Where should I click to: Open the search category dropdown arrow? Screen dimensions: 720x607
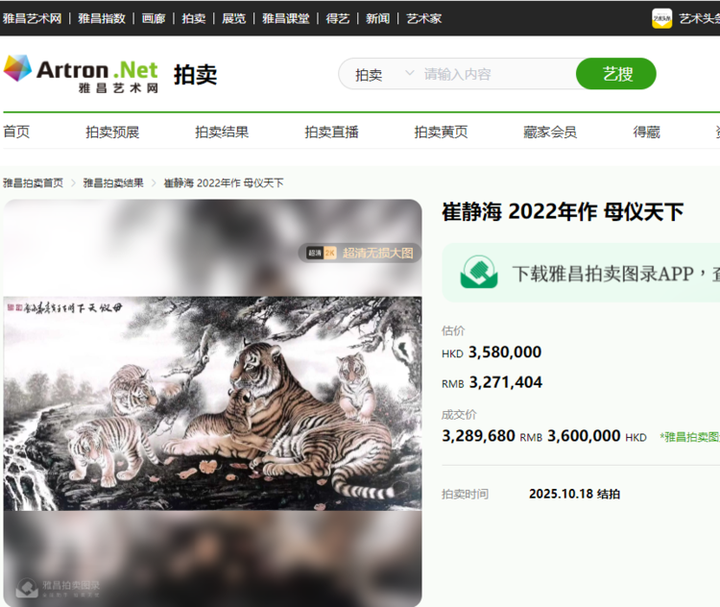point(409,73)
